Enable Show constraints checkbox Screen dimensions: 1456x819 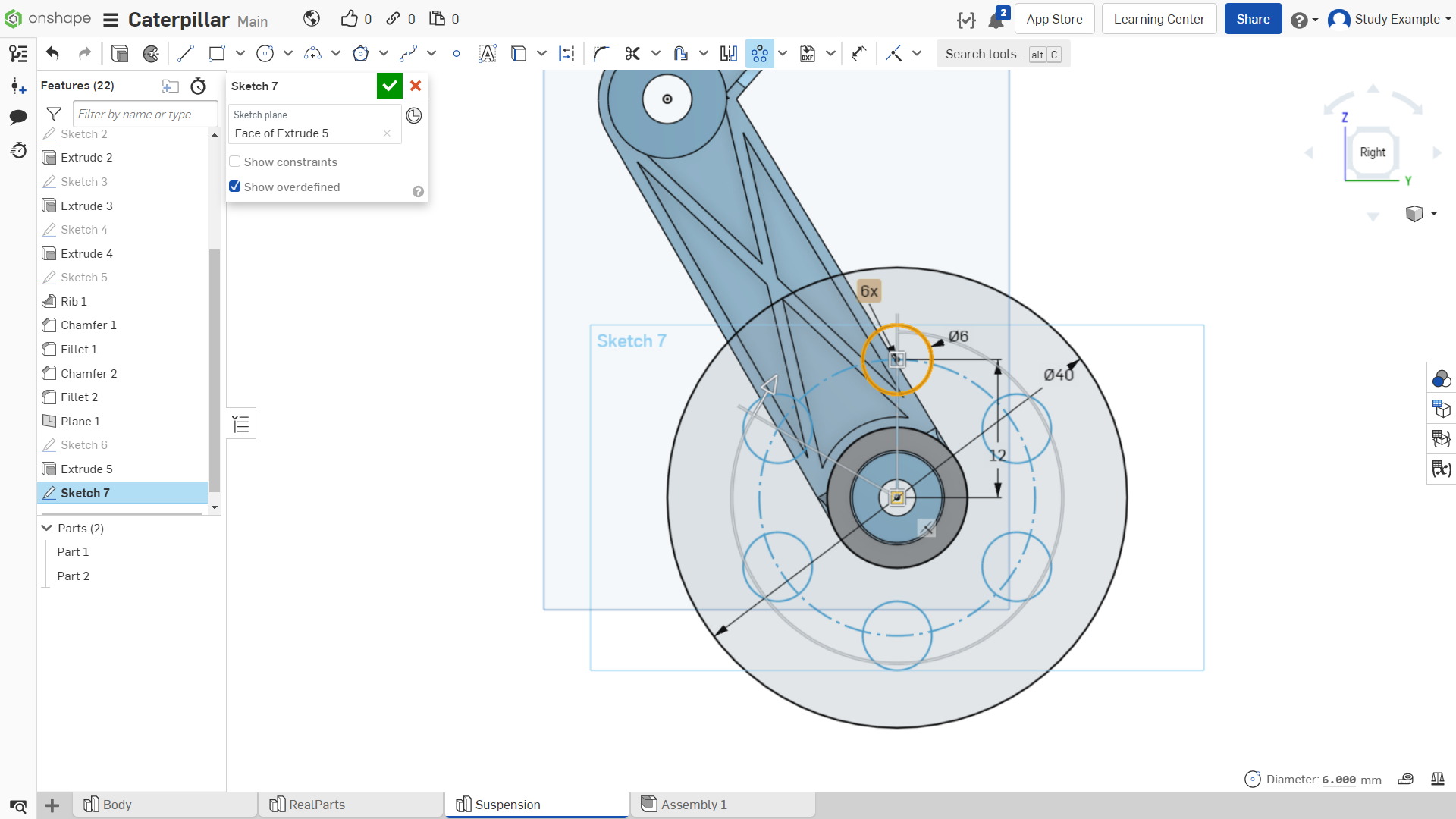click(x=235, y=162)
